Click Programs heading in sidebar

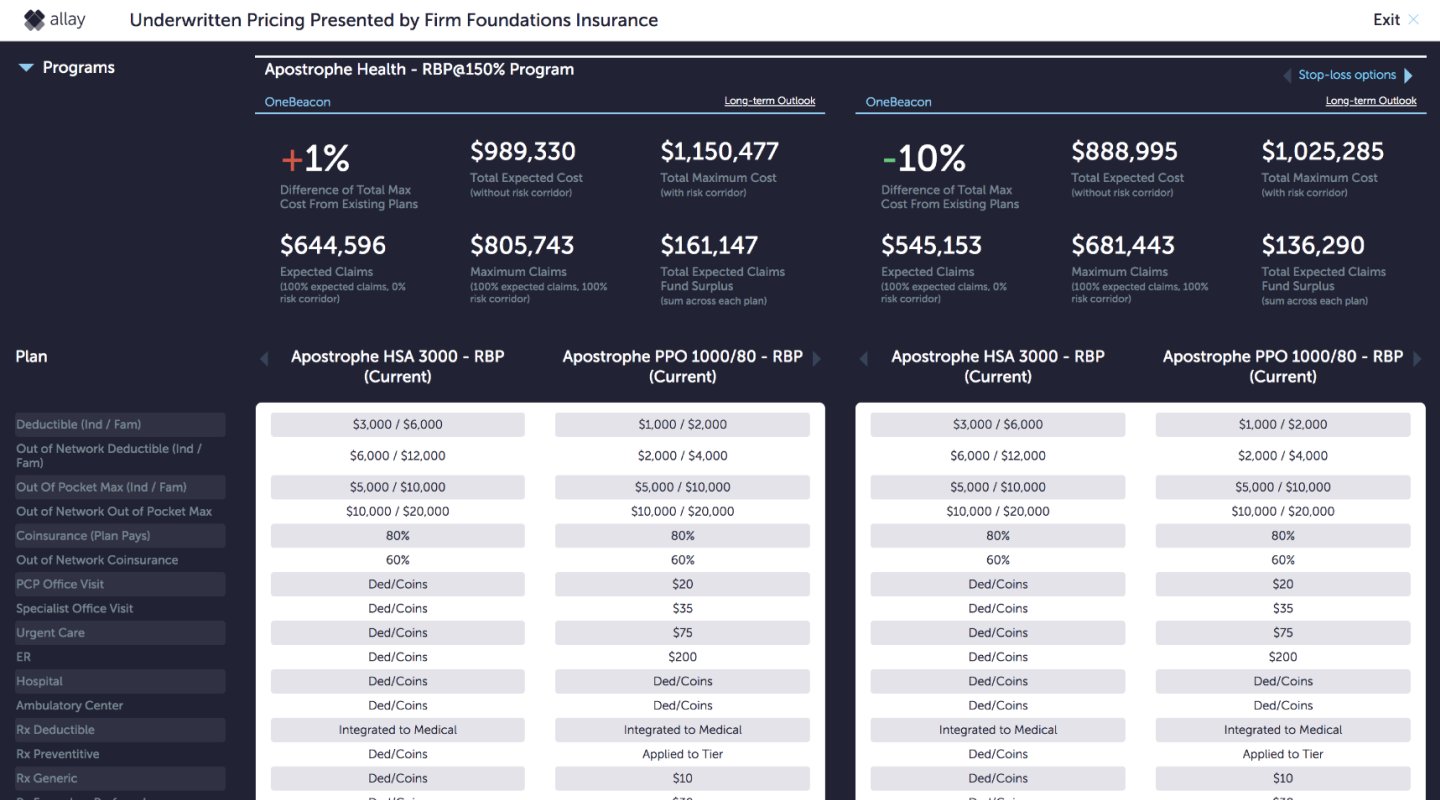point(78,68)
